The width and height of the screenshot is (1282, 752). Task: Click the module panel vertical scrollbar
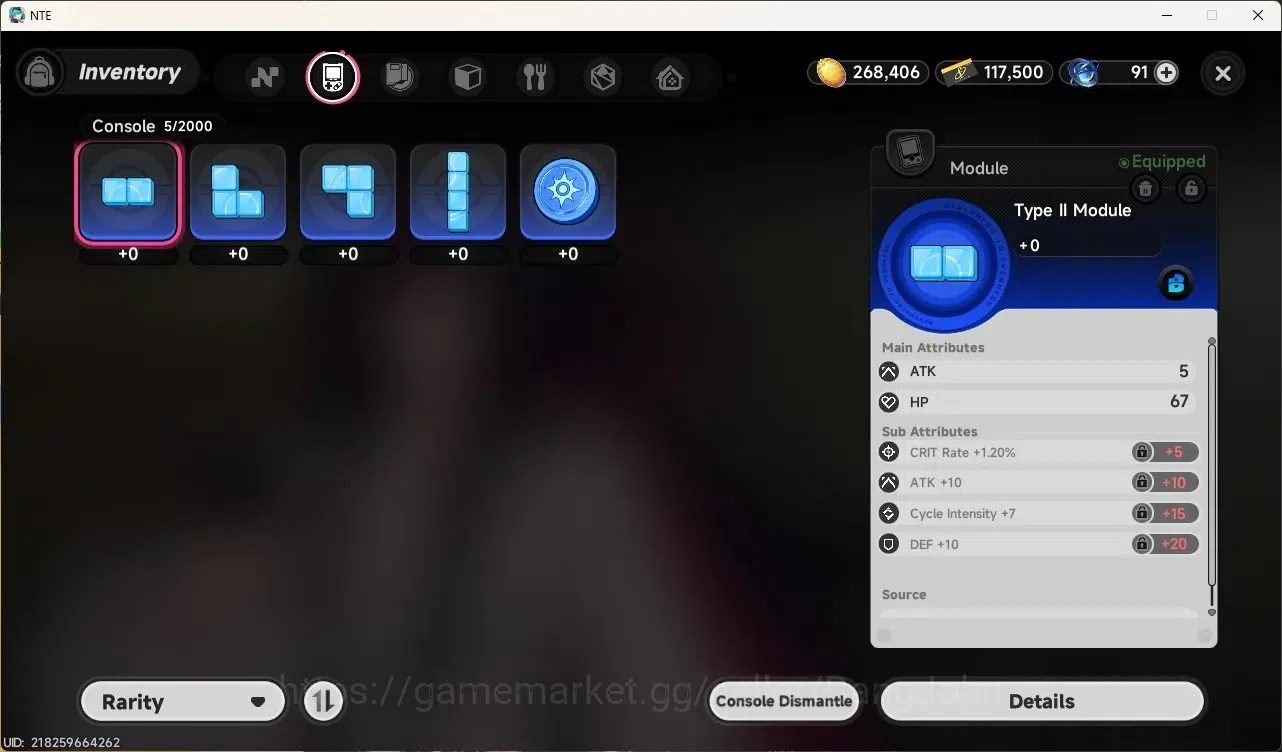click(x=1212, y=476)
